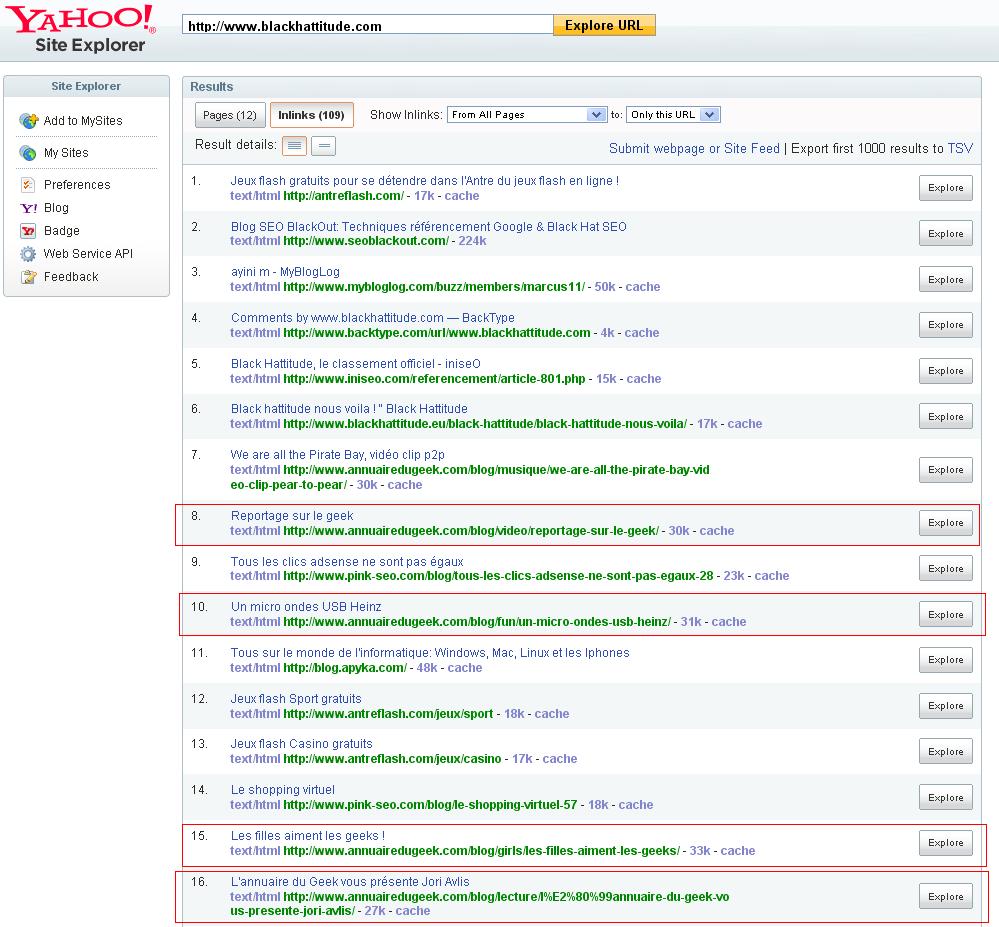Open the 'Only this URL' dropdown
999x927 pixels.
coord(673,115)
